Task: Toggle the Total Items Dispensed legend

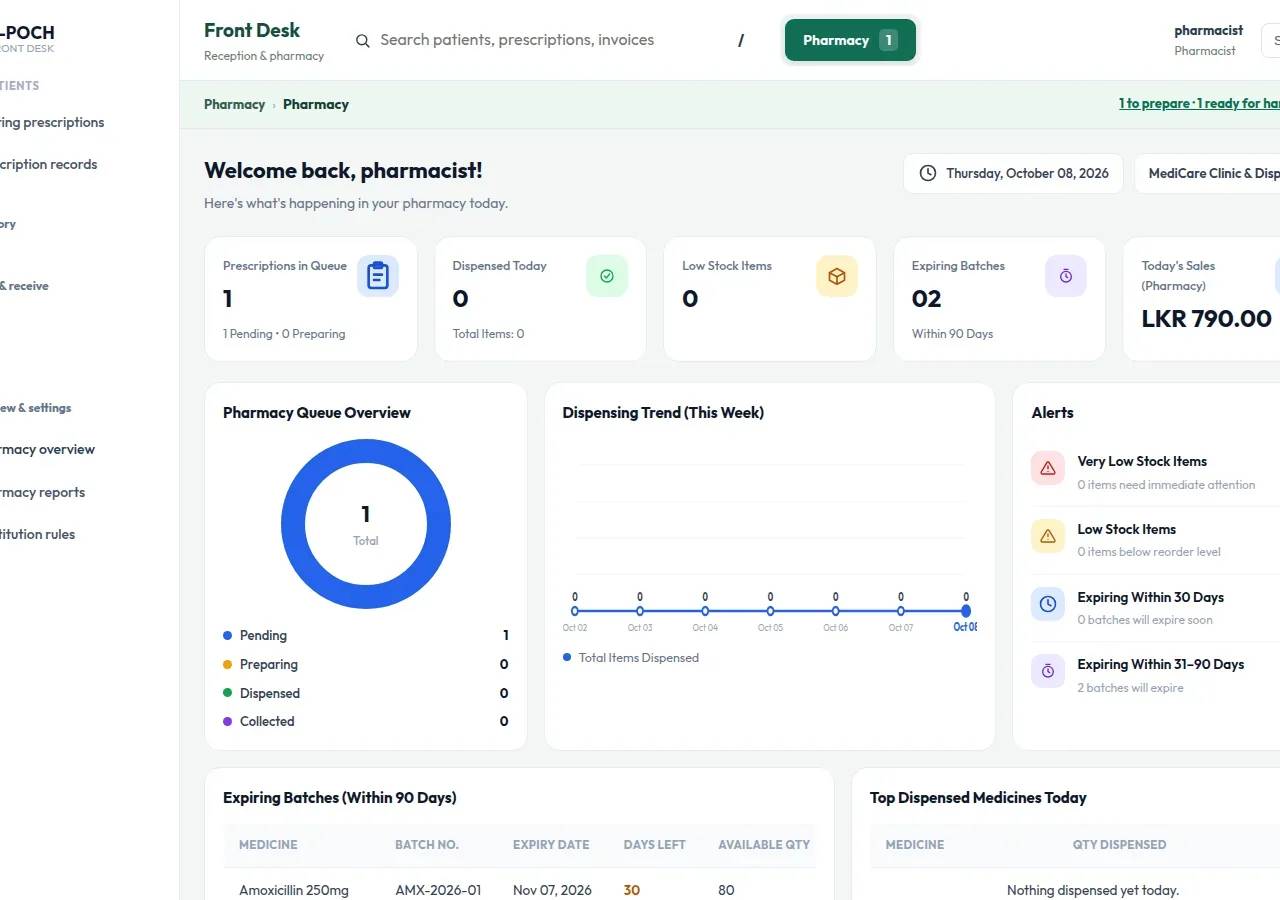Action: pyautogui.click(x=631, y=658)
